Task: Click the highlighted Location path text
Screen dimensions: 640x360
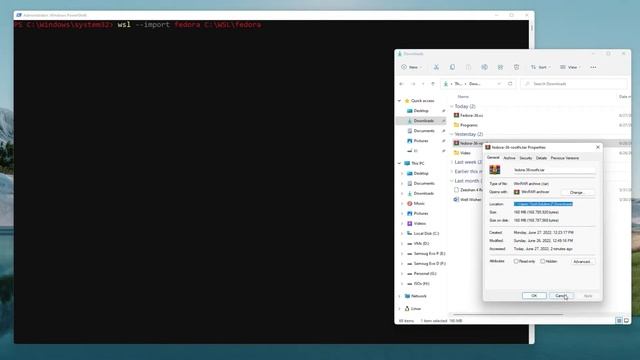Action: 543,204
